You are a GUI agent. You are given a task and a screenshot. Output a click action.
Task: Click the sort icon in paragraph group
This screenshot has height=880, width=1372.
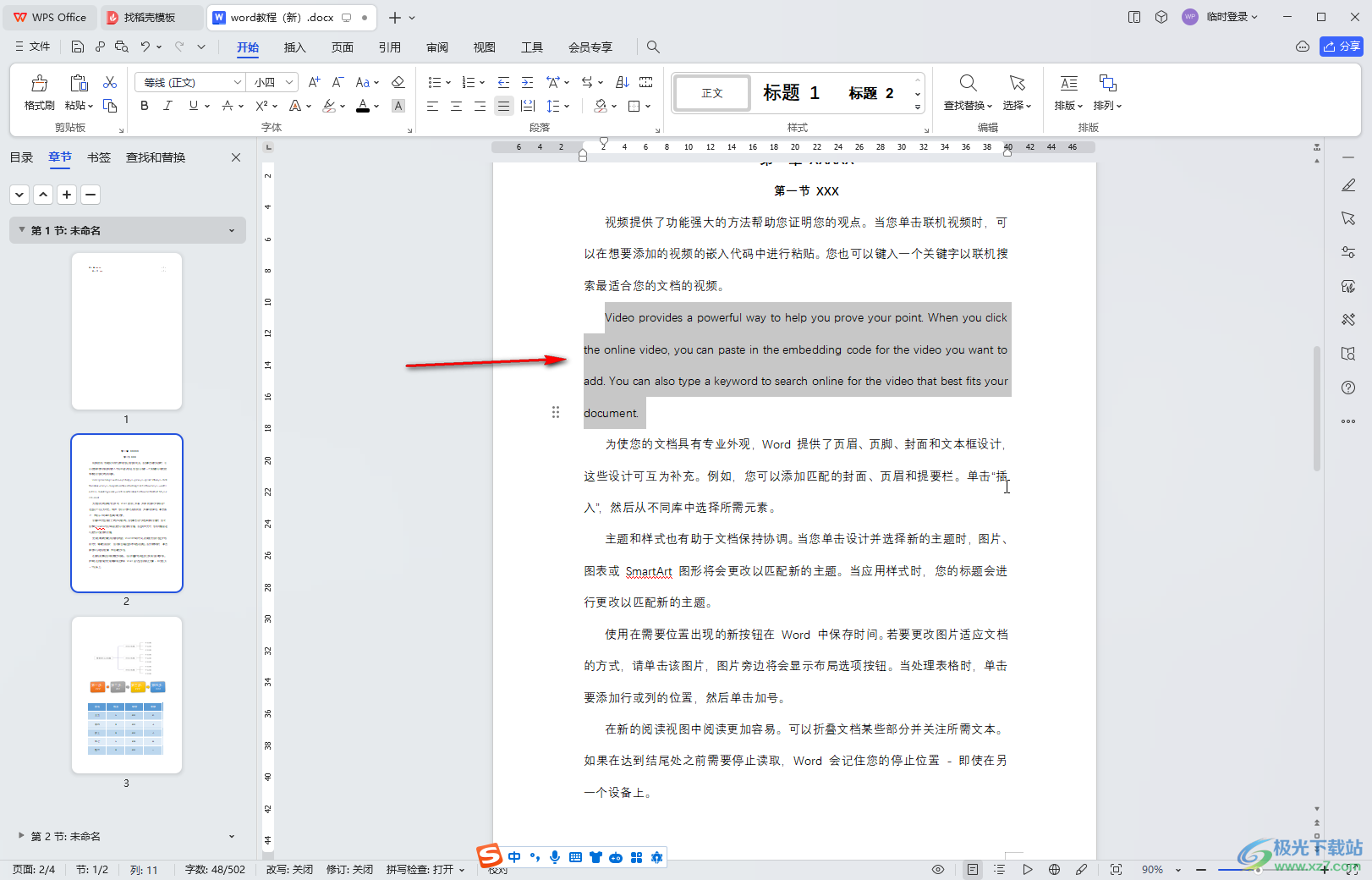click(x=622, y=82)
